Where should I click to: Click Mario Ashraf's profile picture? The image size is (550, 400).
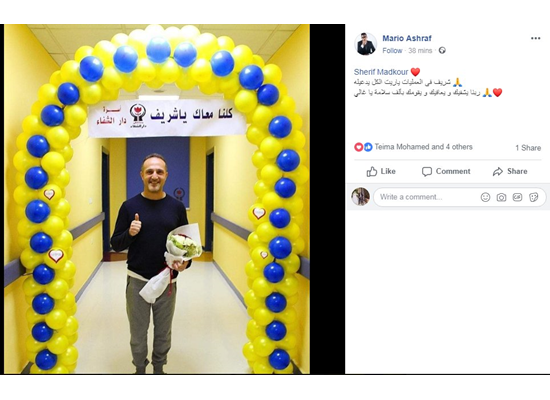[365, 45]
